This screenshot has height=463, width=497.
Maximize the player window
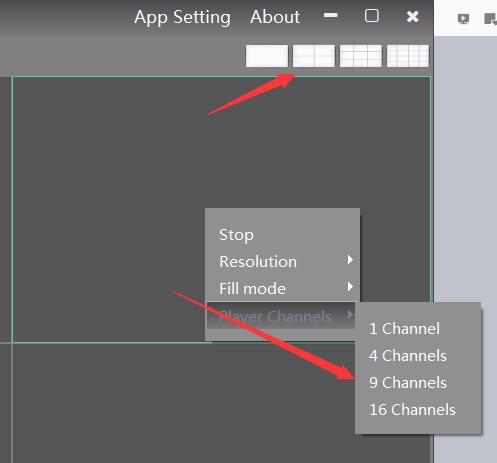pos(372,16)
